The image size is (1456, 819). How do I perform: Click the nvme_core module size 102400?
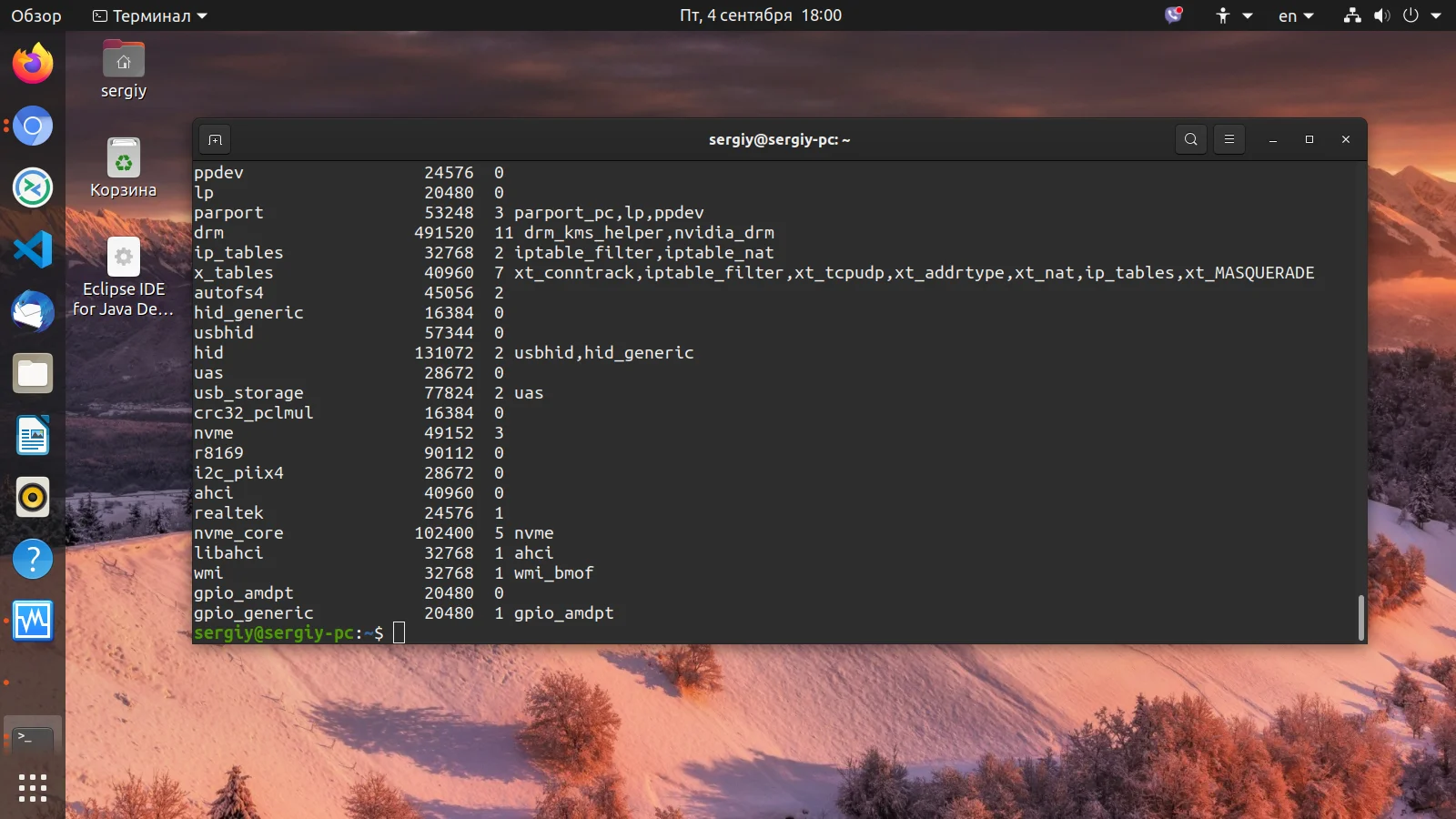444,533
